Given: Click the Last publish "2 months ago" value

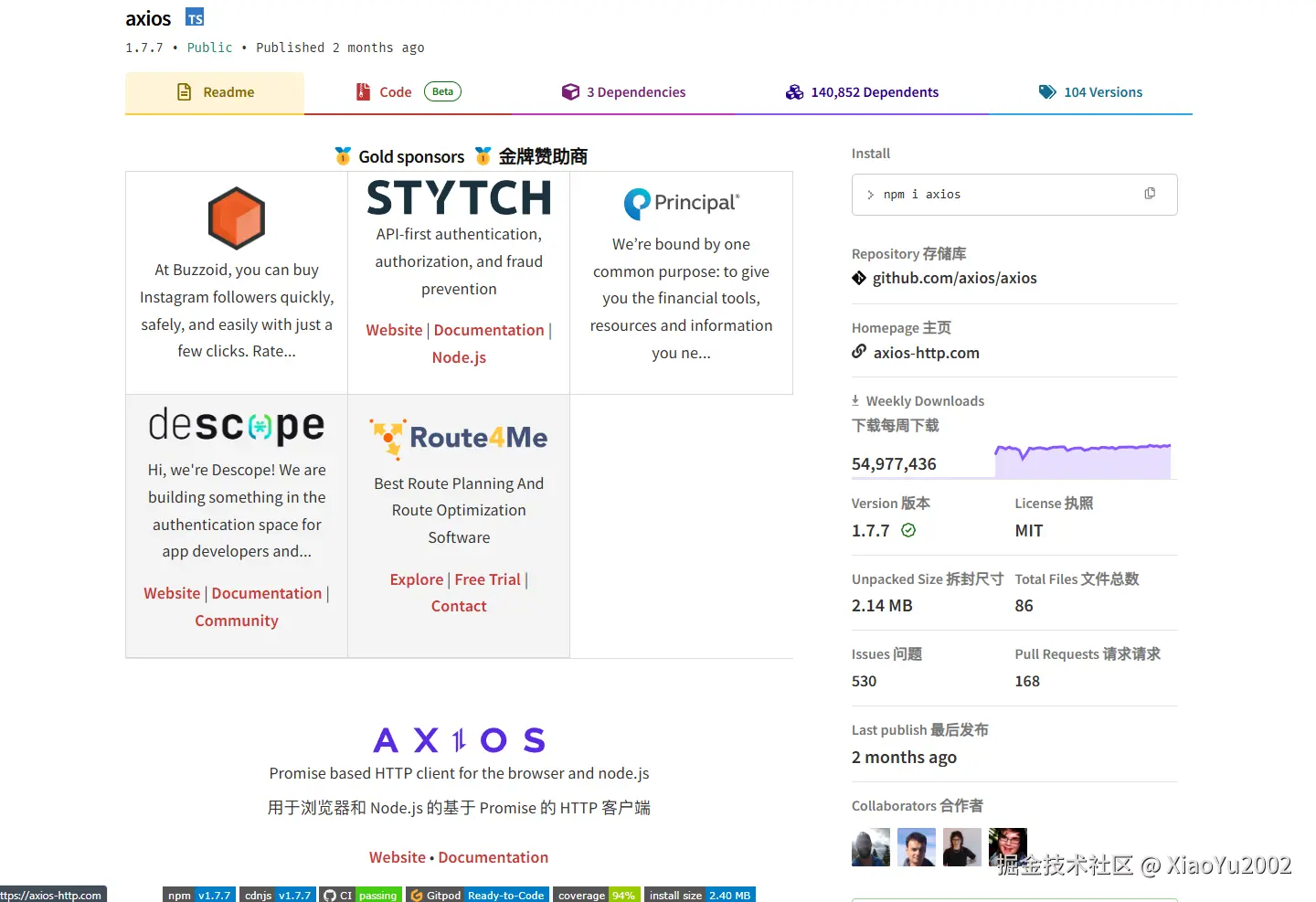Looking at the screenshot, I should point(904,758).
